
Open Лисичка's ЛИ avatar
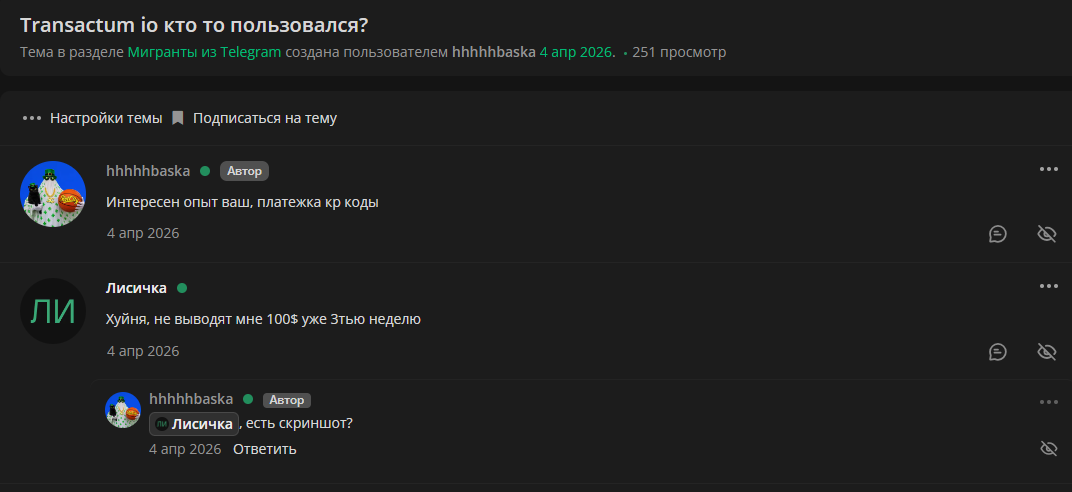[53, 311]
